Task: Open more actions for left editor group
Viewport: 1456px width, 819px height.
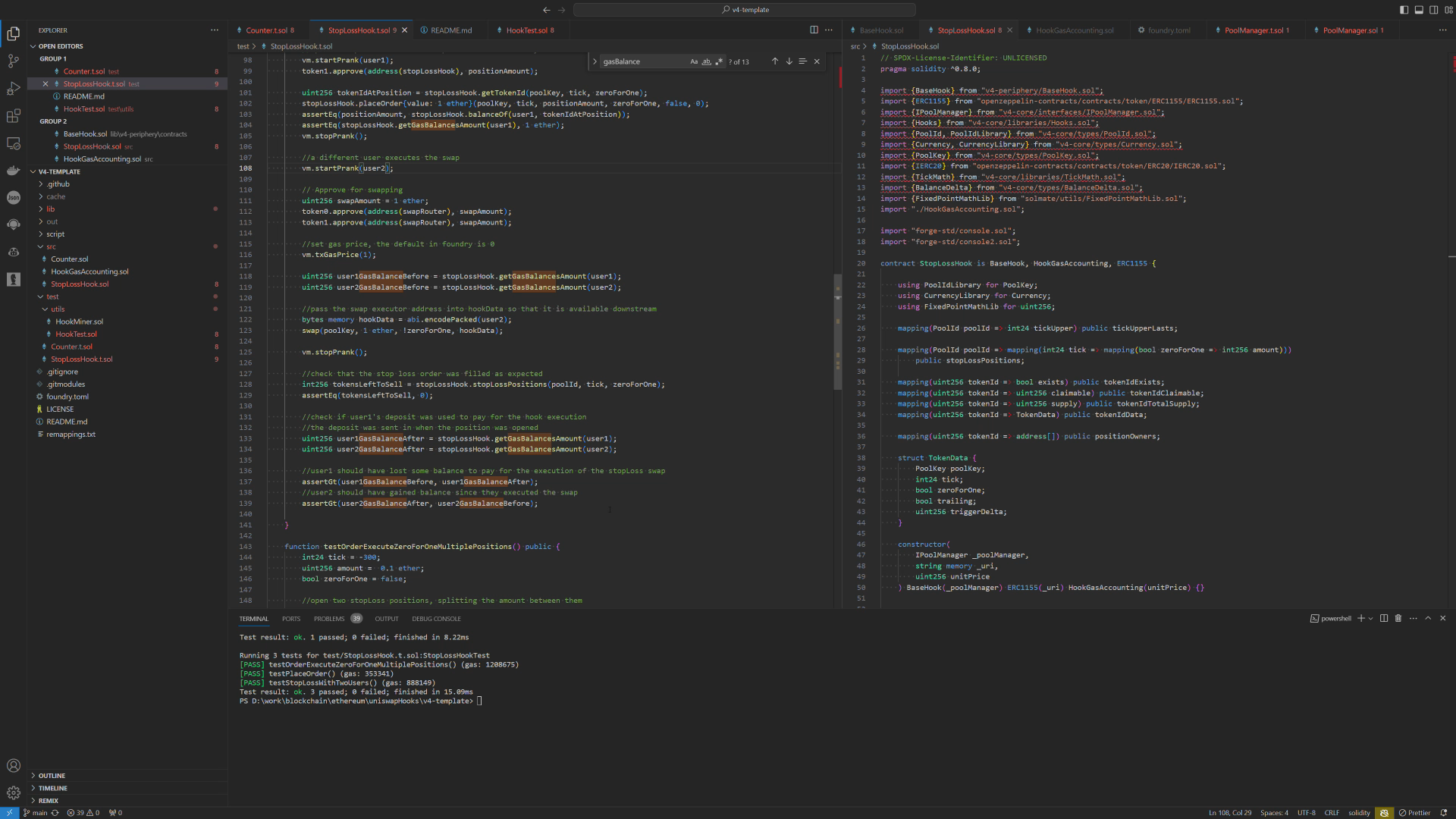Action: click(829, 30)
